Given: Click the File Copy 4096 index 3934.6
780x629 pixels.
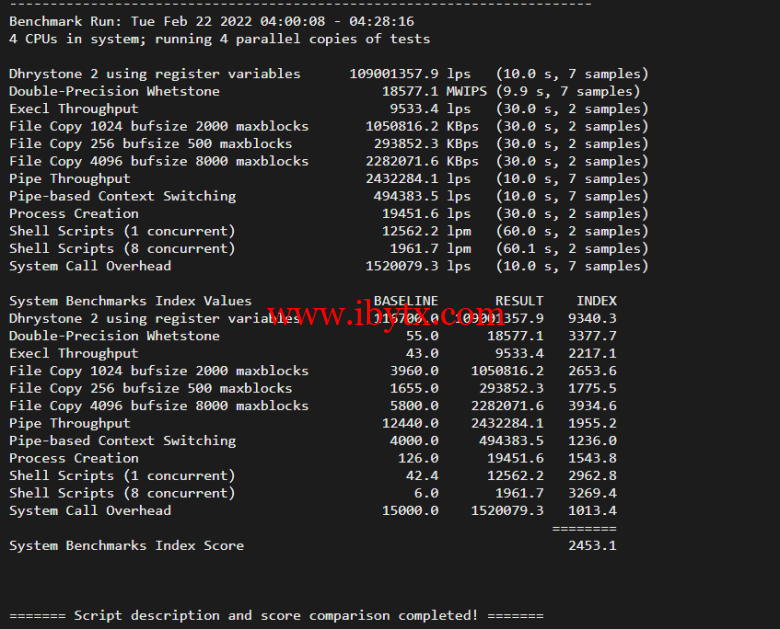Looking at the screenshot, I should (x=592, y=406).
